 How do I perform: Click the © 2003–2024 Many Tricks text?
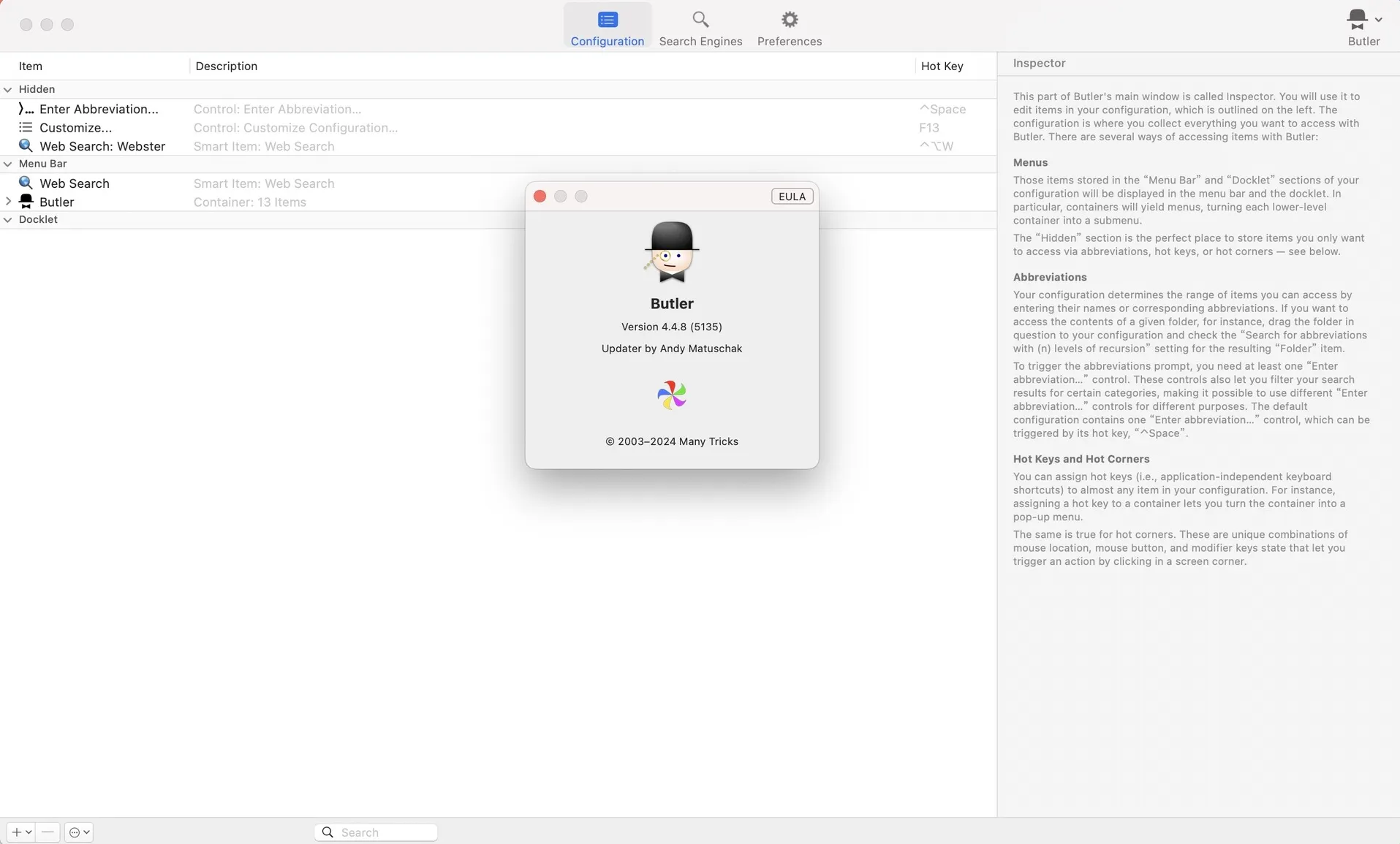(x=671, y=441)
